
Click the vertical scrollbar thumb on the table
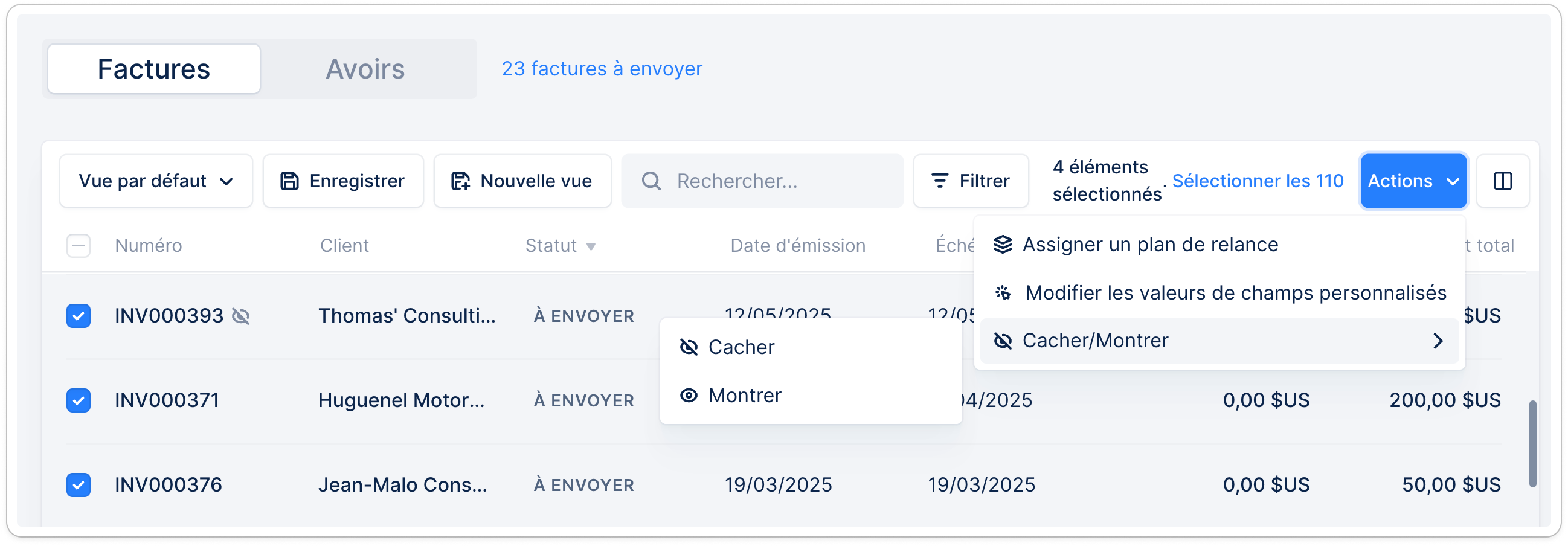[x=1532, y=444]
